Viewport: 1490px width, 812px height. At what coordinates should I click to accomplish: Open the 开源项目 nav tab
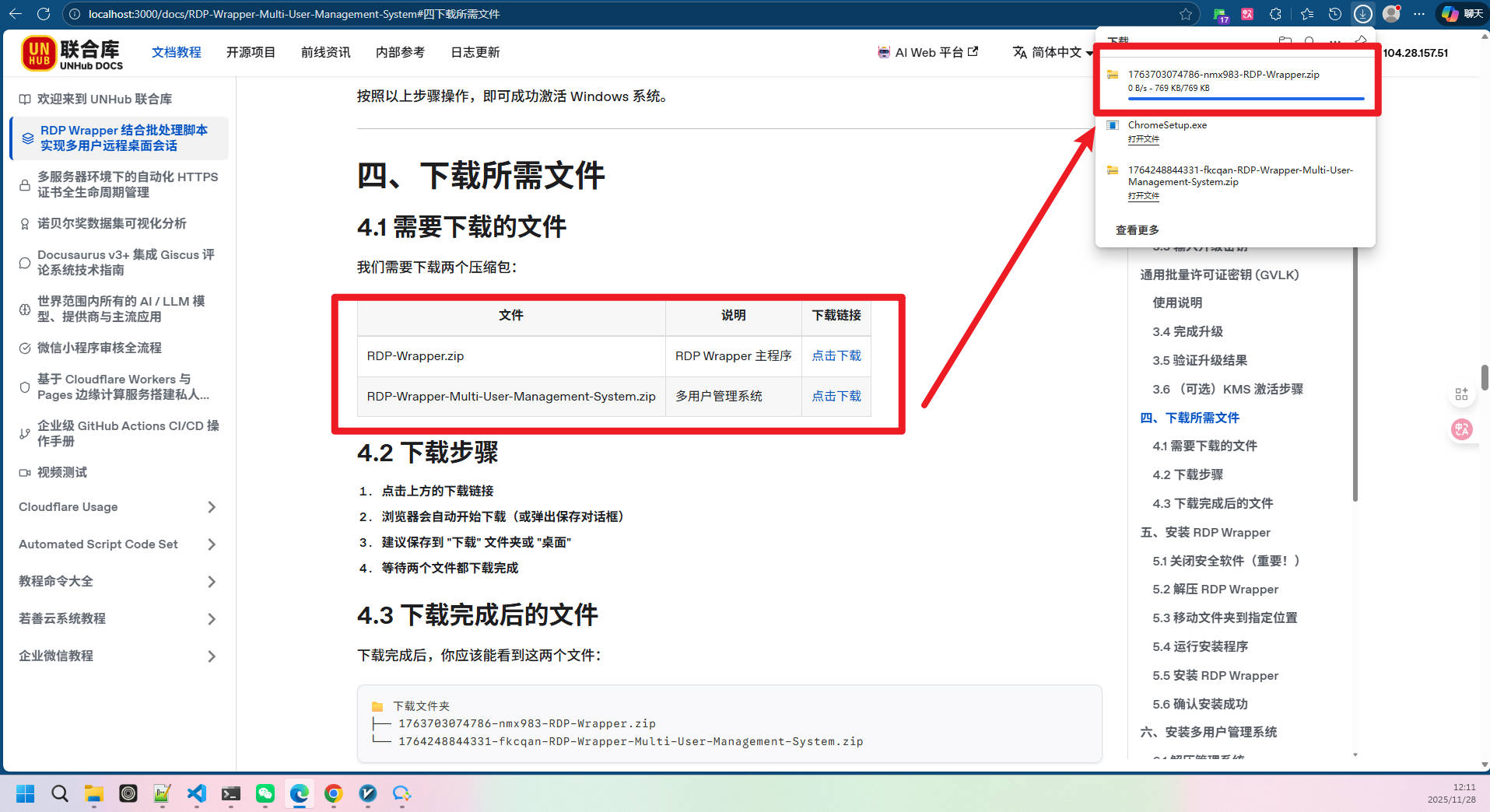251,52
